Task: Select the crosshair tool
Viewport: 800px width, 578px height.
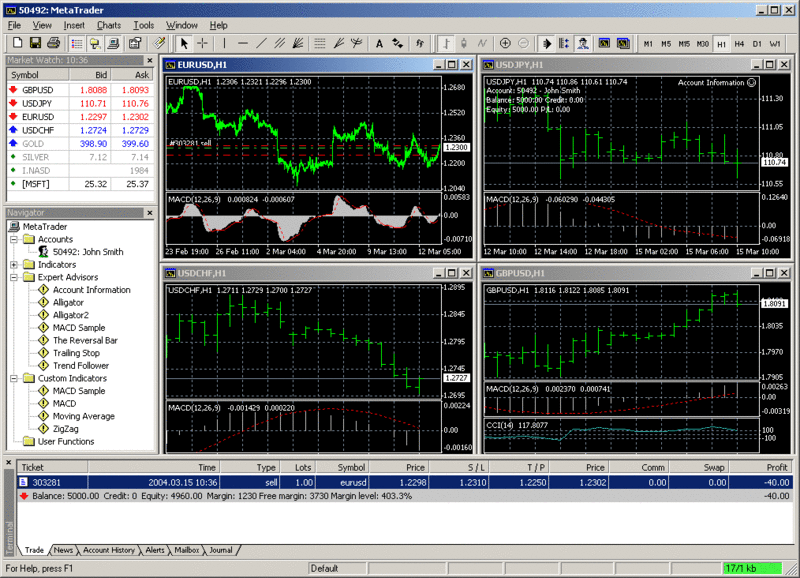Action: [203, 43]
